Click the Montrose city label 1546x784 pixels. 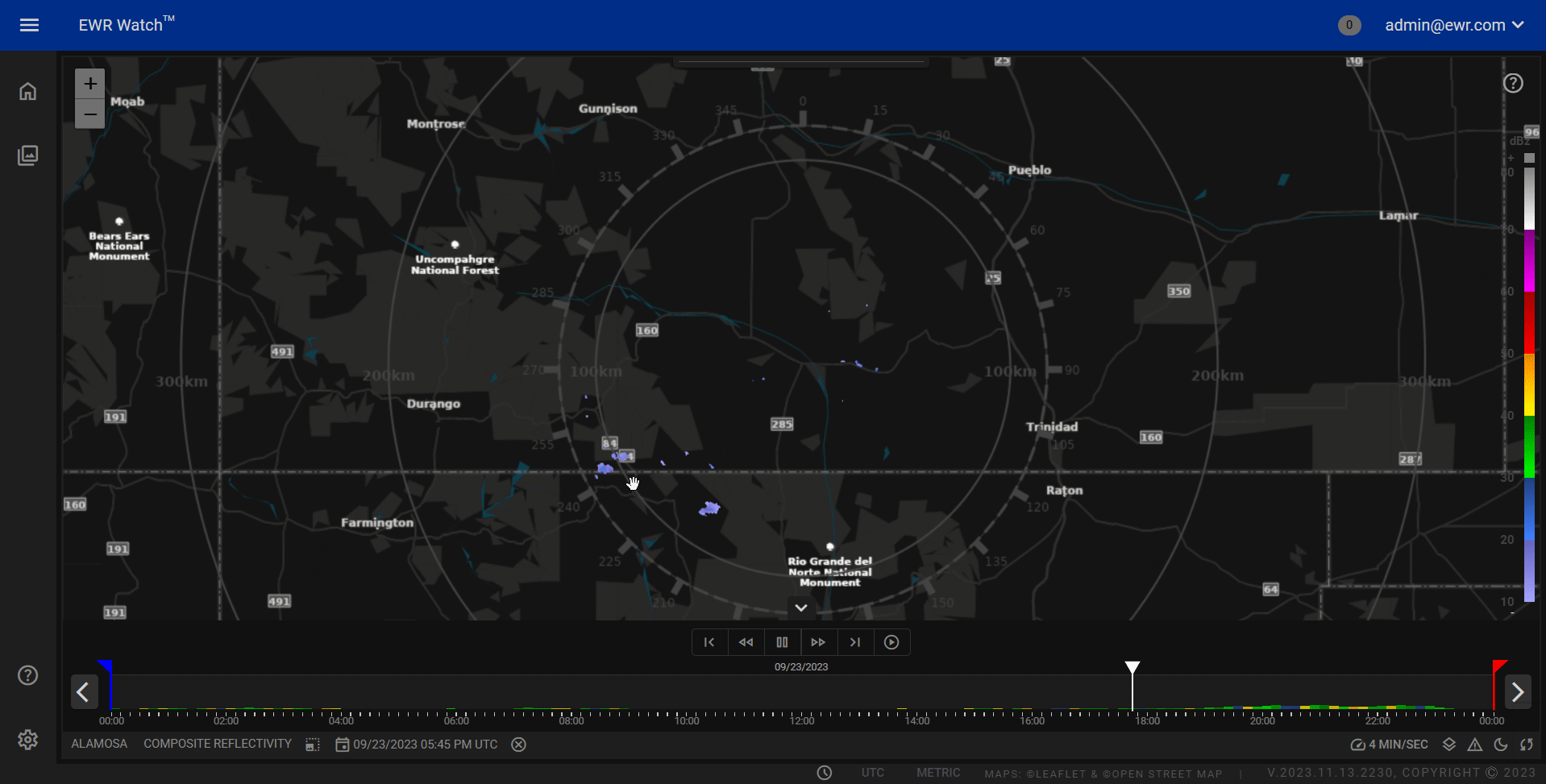[x=436, y=123]
